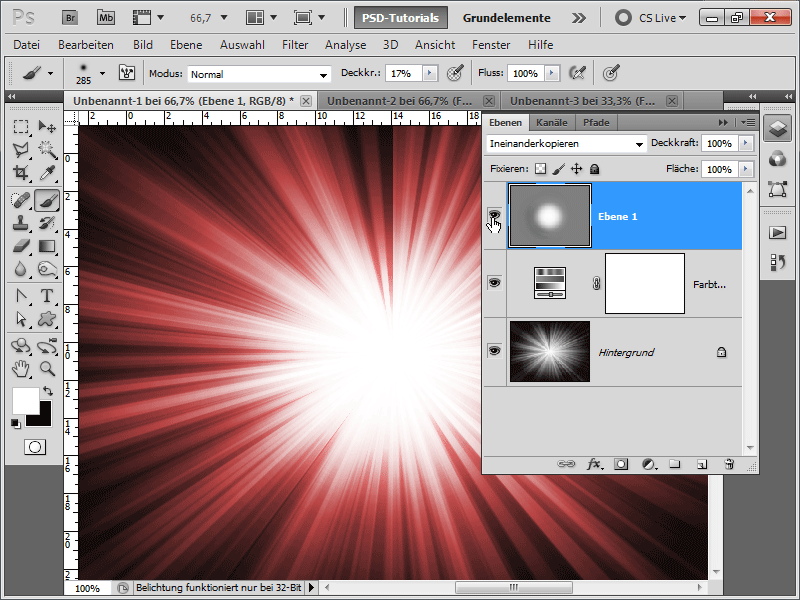
Task: Select the Path Selection tool
Action: [21, 319]
